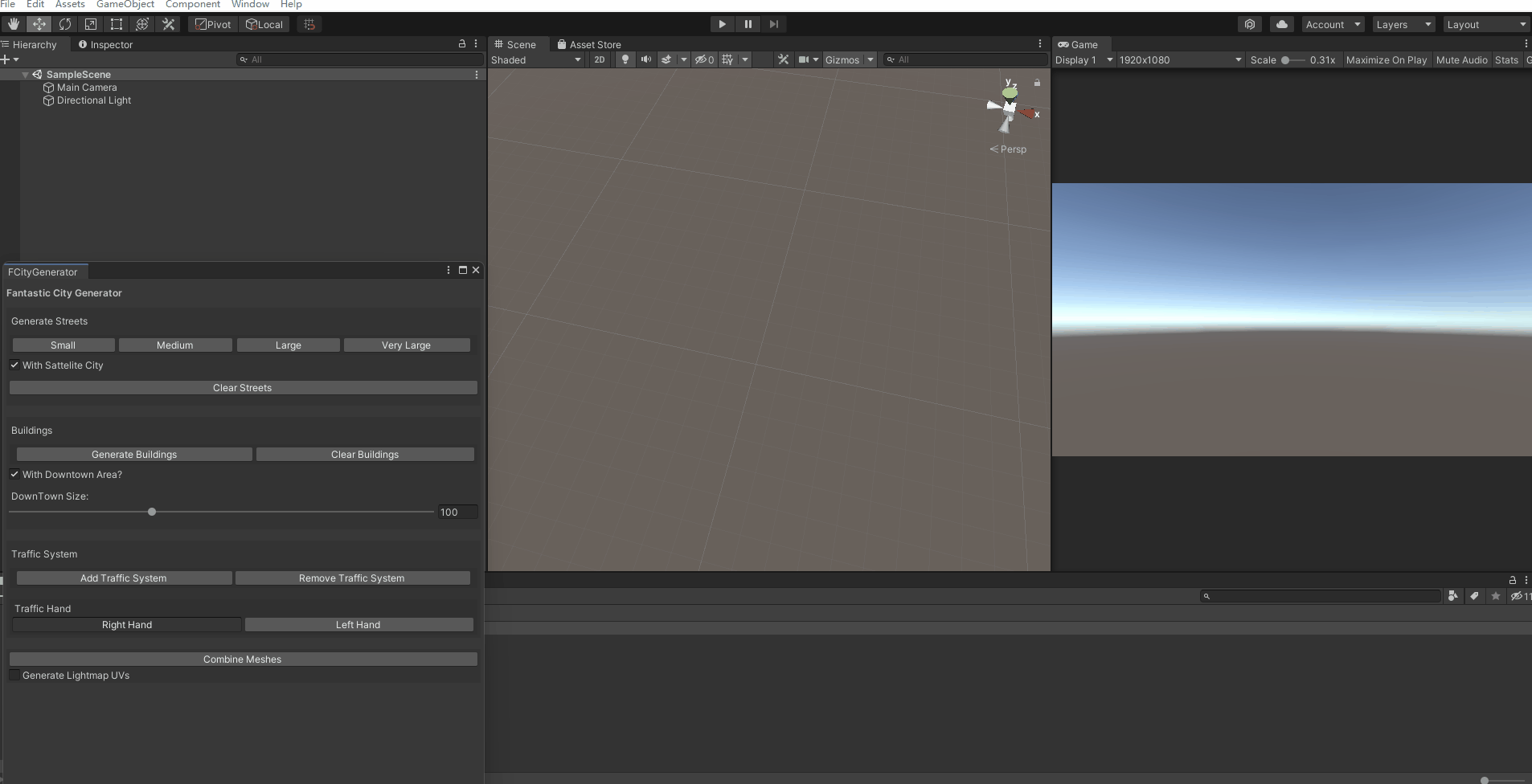
Task: Toggle Scene view effects
Action: 666,59
